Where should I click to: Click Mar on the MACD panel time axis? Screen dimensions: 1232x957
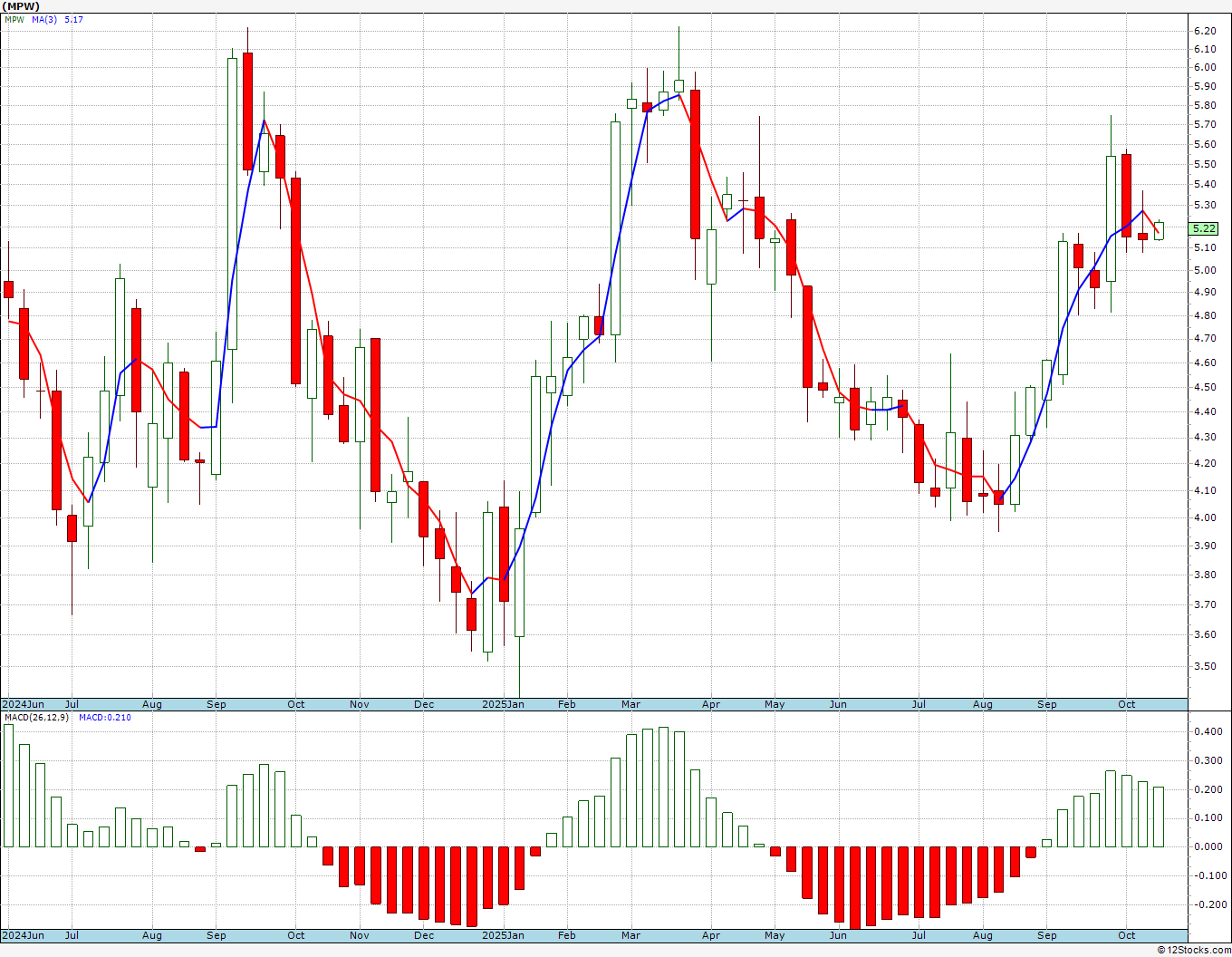pyautogui.click(x=630, y=935)
